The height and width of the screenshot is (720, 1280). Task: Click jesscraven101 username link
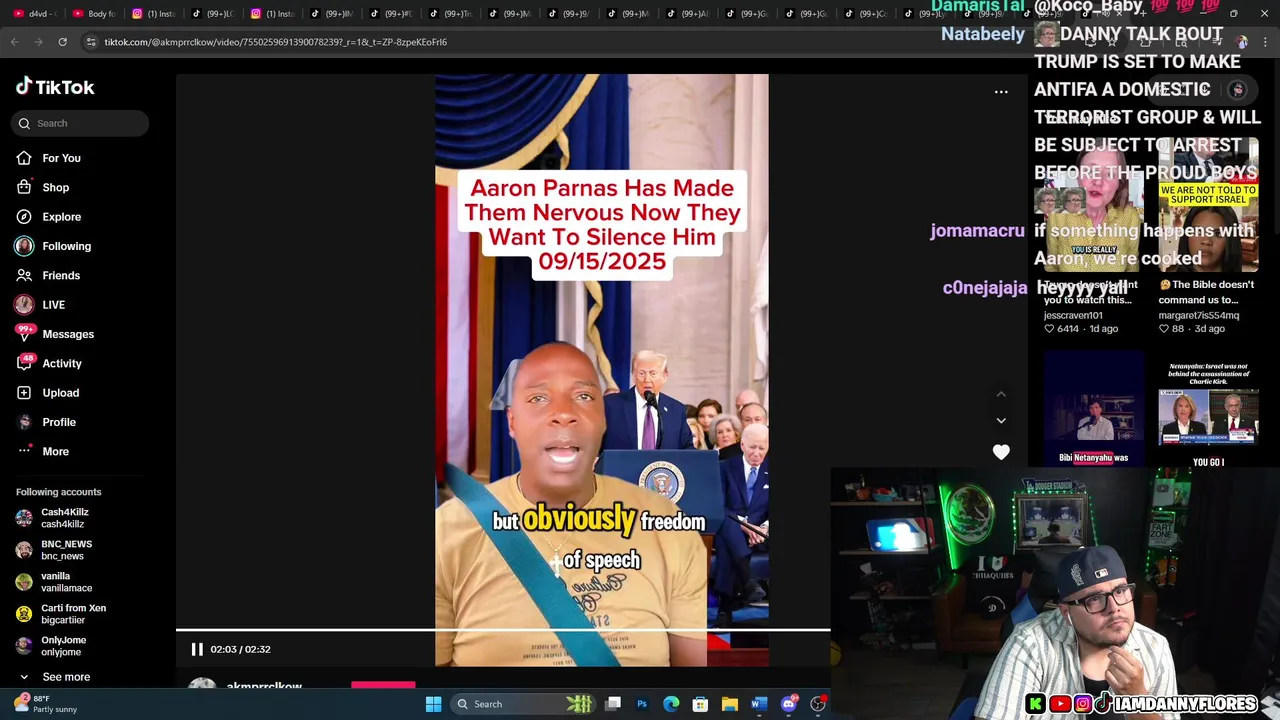tap(1073, 315)
